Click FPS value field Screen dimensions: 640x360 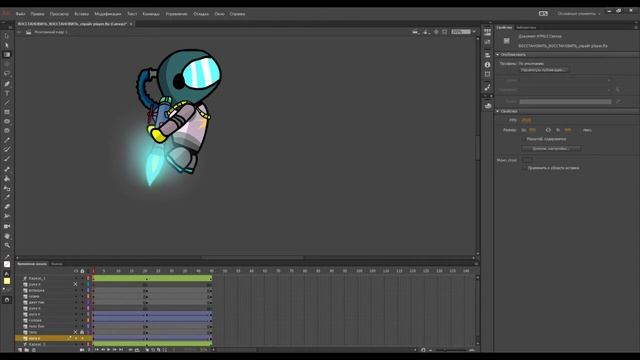coord(527,120)
